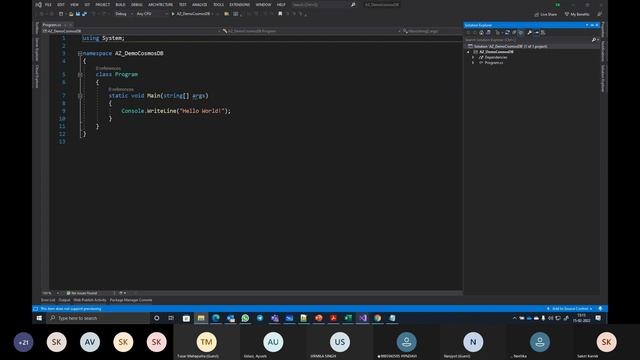Open the member navigation dropdown Main(string[] args)
This screenshot has width=640, height=360.
tap(432, 31)
